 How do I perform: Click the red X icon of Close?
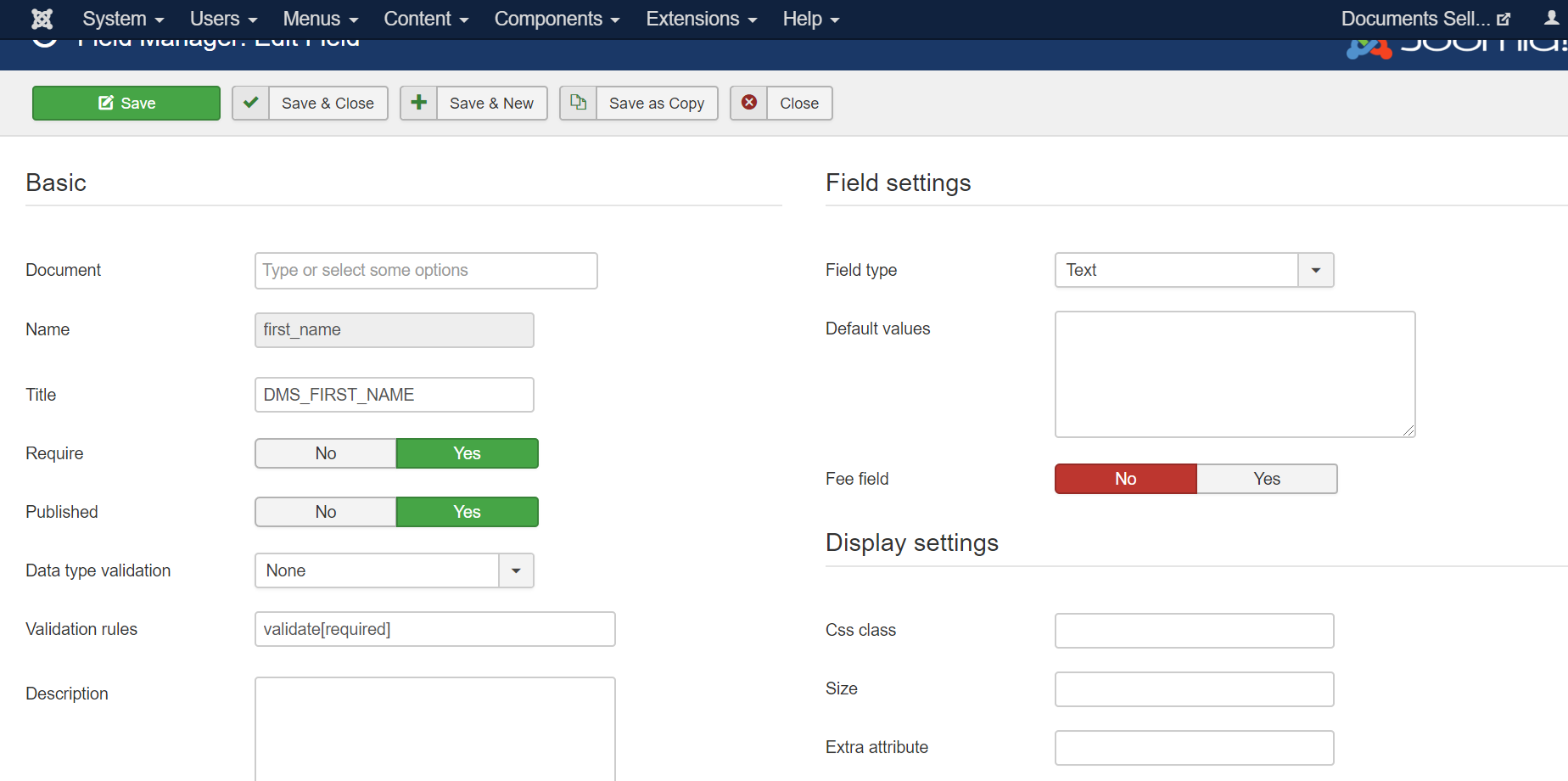tap(749, 103)
